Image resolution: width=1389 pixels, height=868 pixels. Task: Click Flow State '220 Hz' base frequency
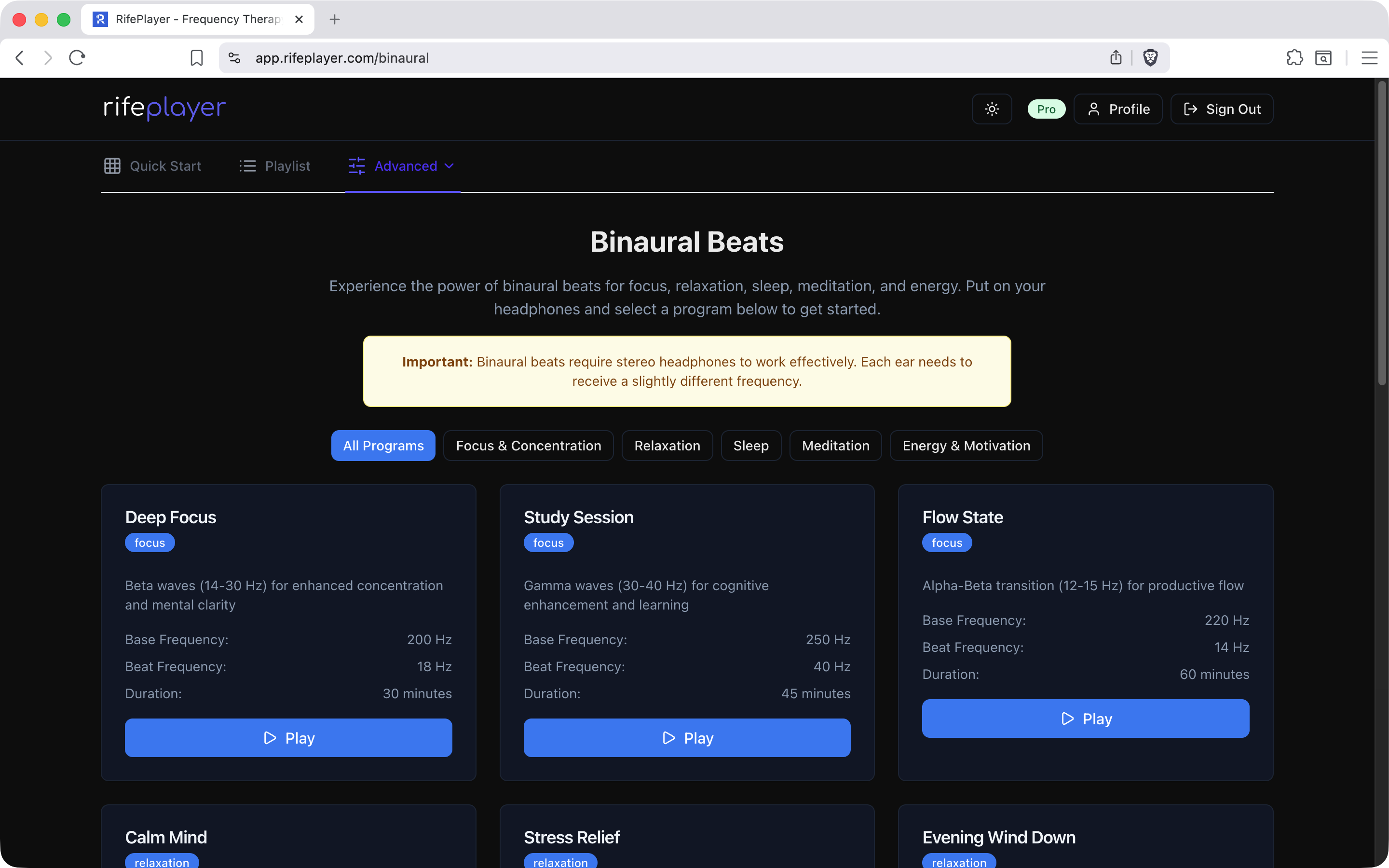[x=1227, y=621]
